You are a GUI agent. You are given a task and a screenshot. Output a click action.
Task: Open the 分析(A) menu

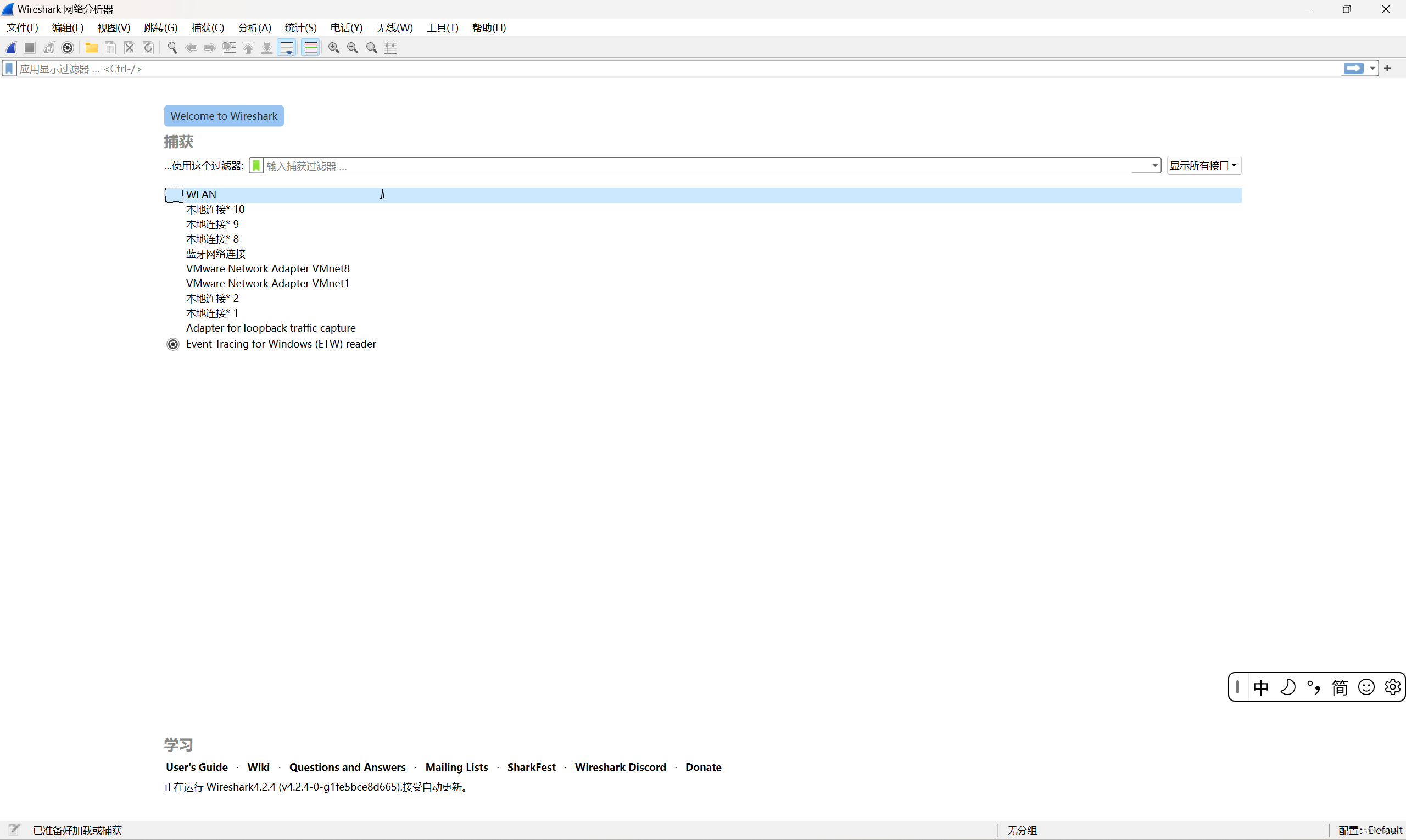coord(254,28)
